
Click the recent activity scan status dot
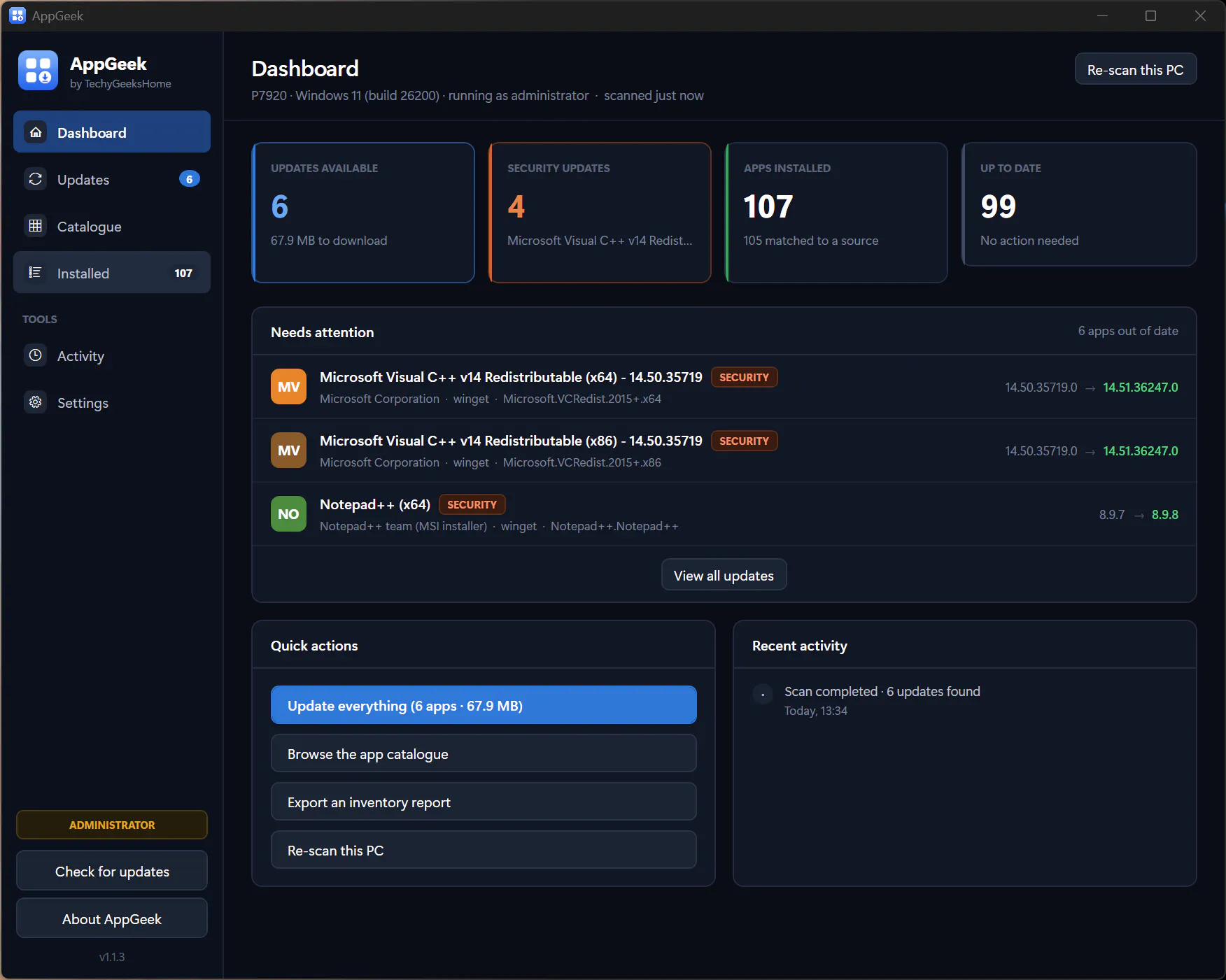tap(763, 694)
